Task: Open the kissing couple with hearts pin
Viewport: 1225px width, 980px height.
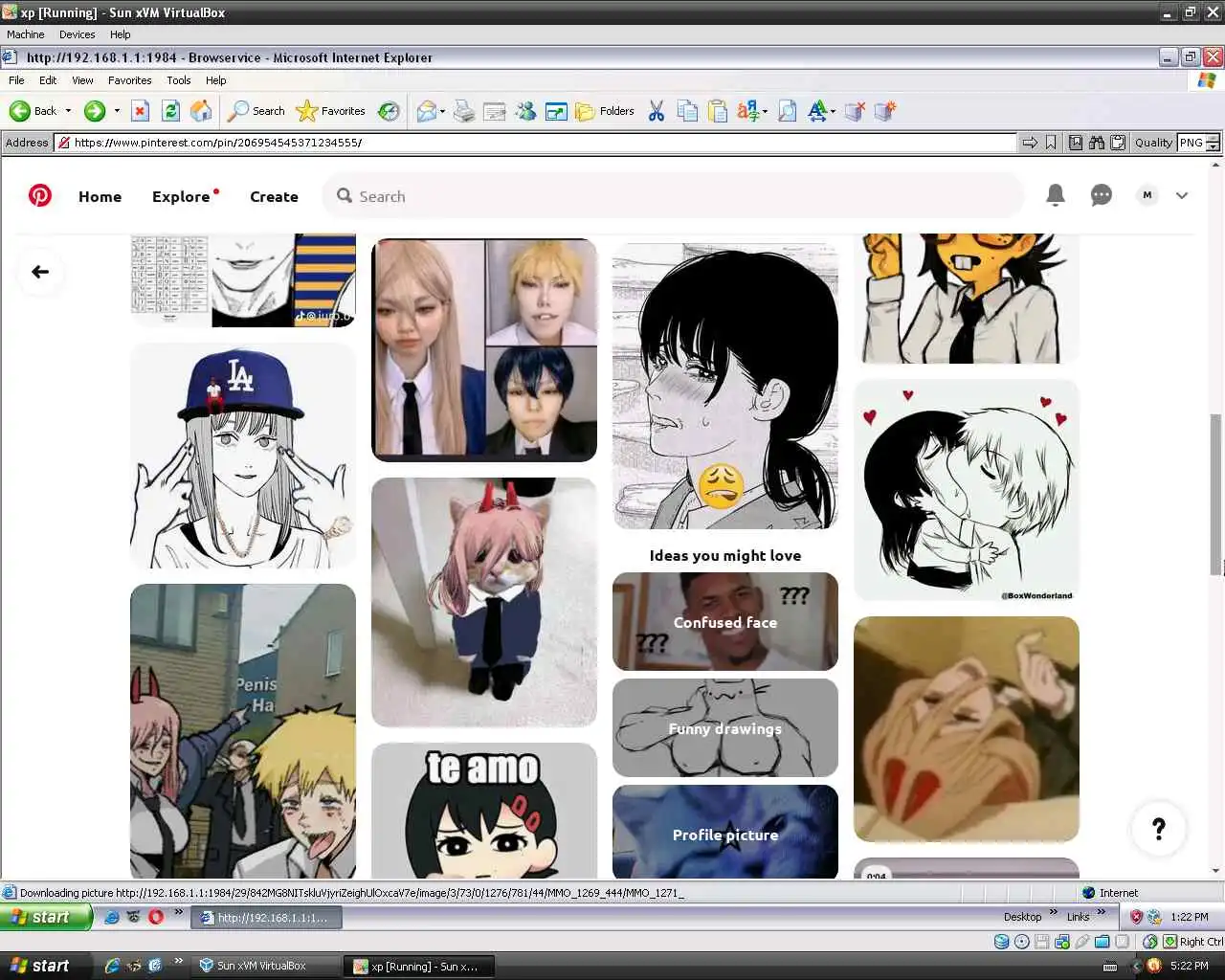Action: (x=967, y=491)
